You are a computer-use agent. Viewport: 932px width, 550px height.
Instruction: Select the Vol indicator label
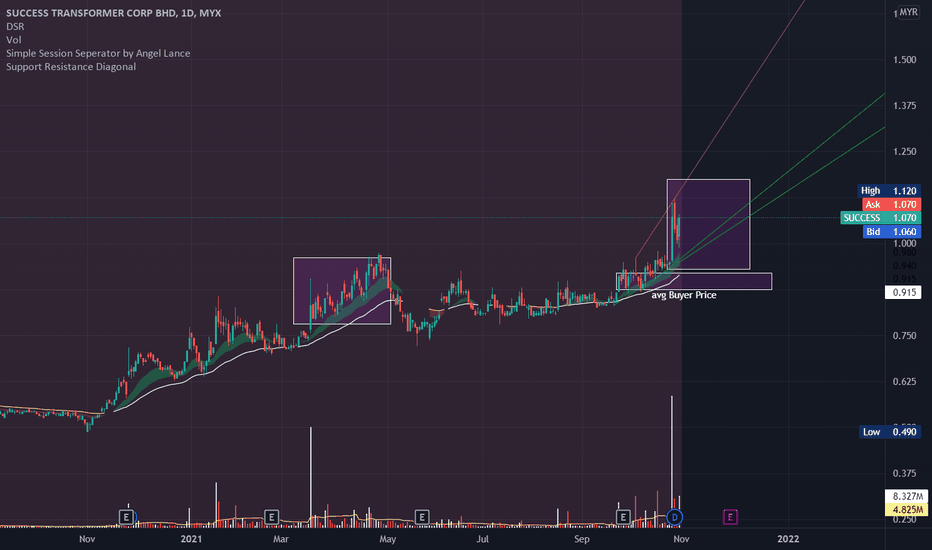(13, 40)
